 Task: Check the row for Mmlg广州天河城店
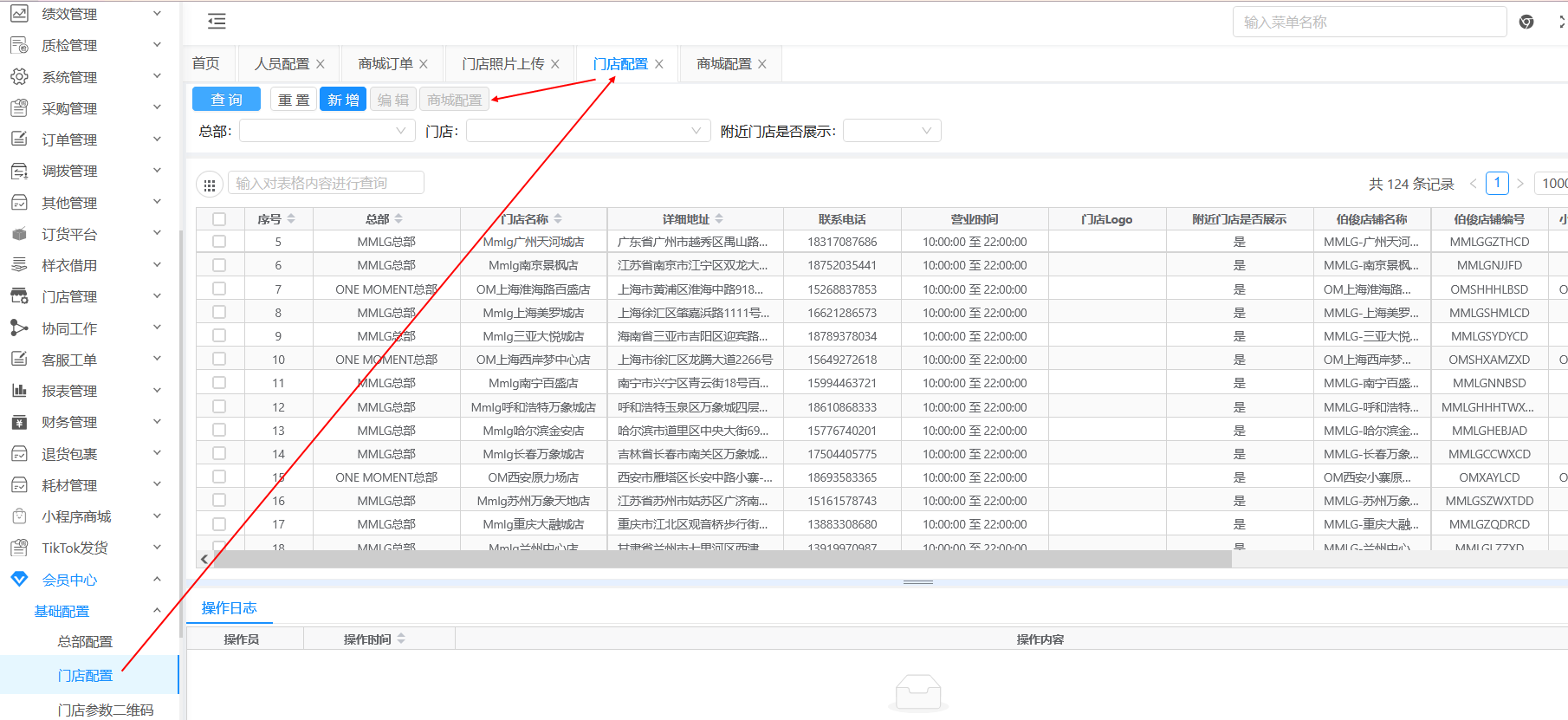219,242
